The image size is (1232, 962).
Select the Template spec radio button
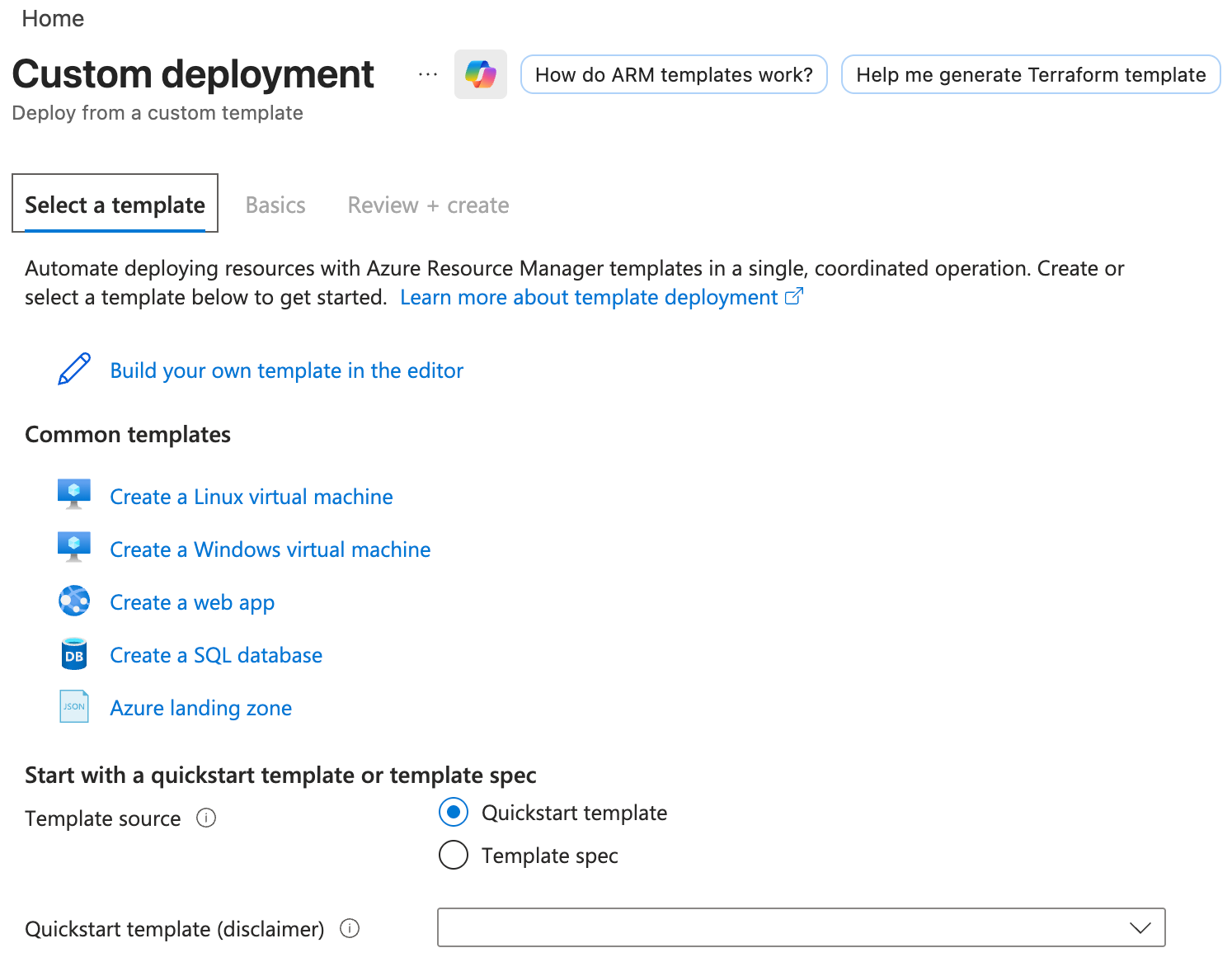(454, 855)
